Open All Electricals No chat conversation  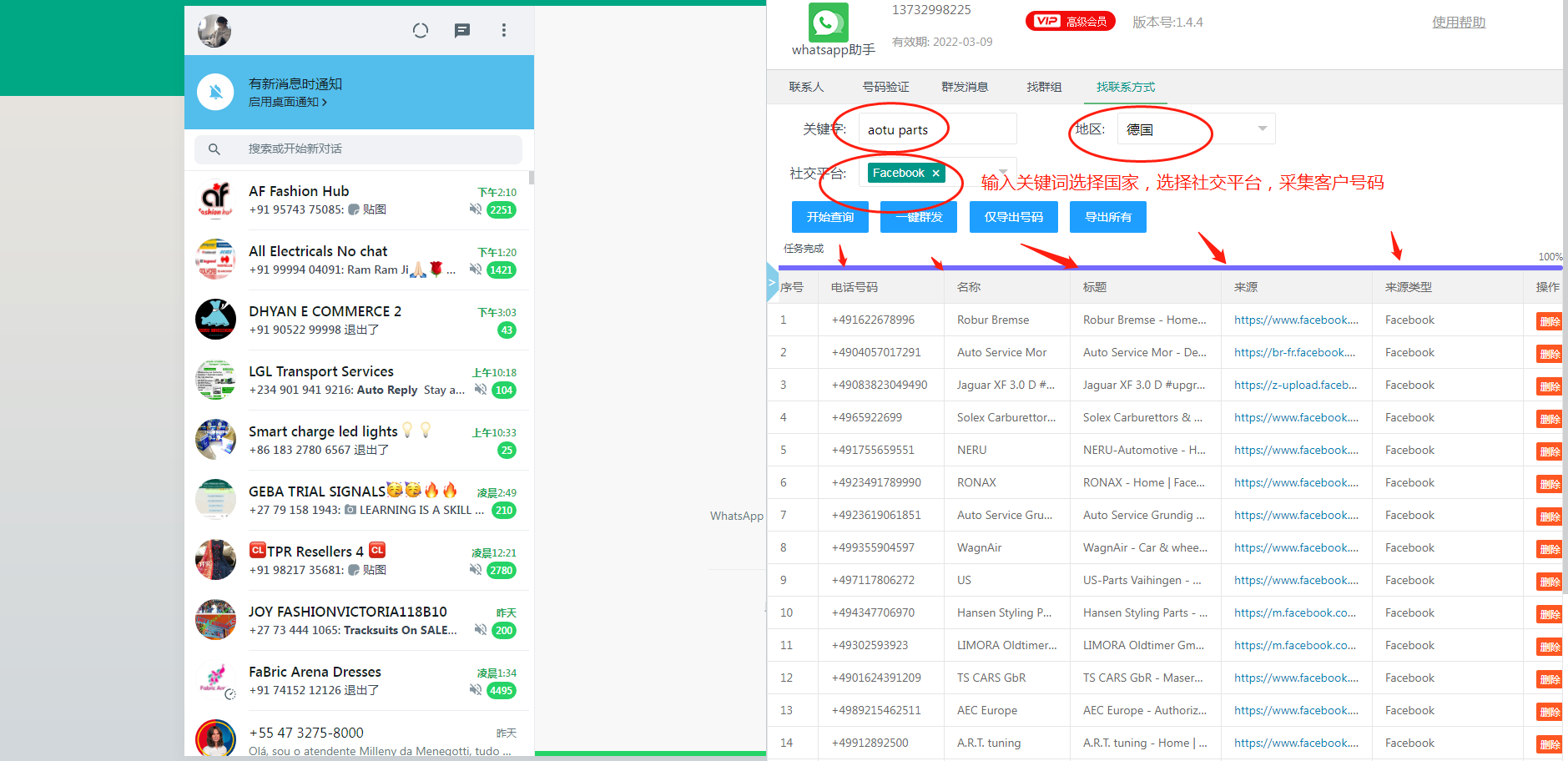pos(359,260)
